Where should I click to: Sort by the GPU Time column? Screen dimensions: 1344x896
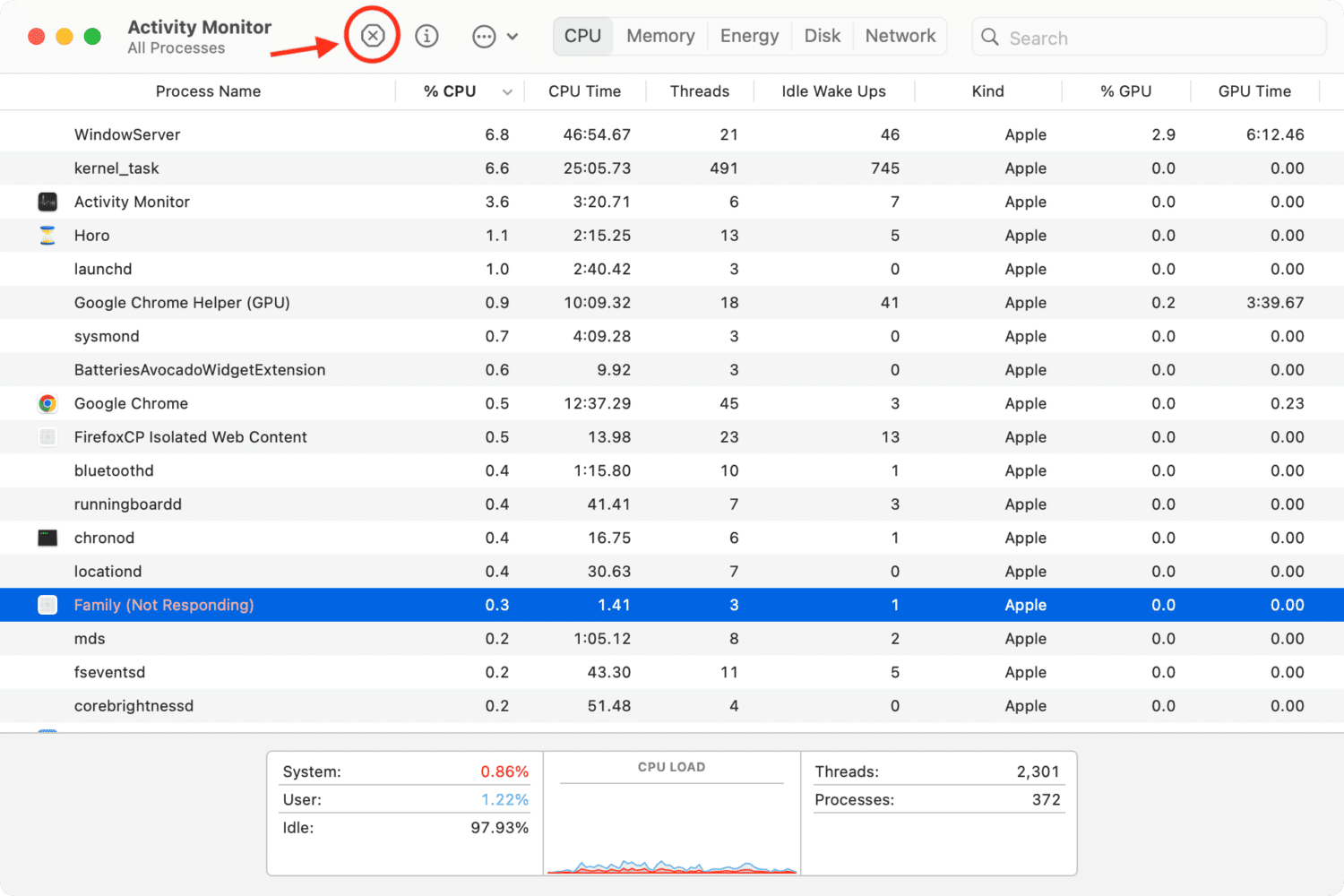click(1254, 91)
